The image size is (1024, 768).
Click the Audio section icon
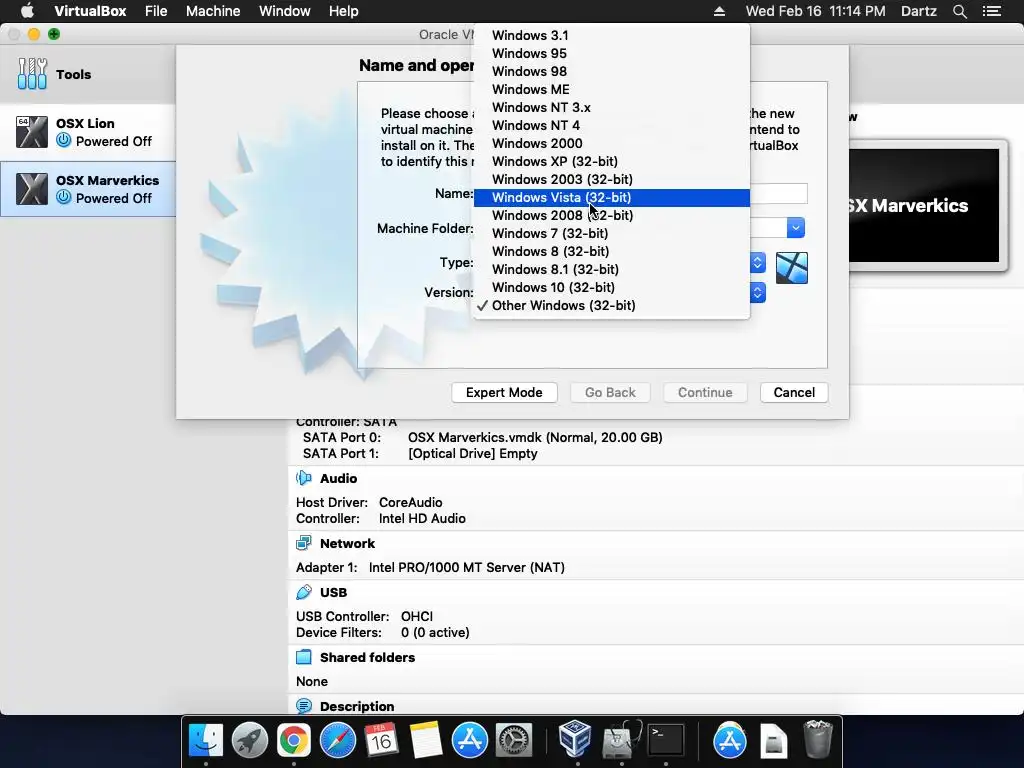304,478
